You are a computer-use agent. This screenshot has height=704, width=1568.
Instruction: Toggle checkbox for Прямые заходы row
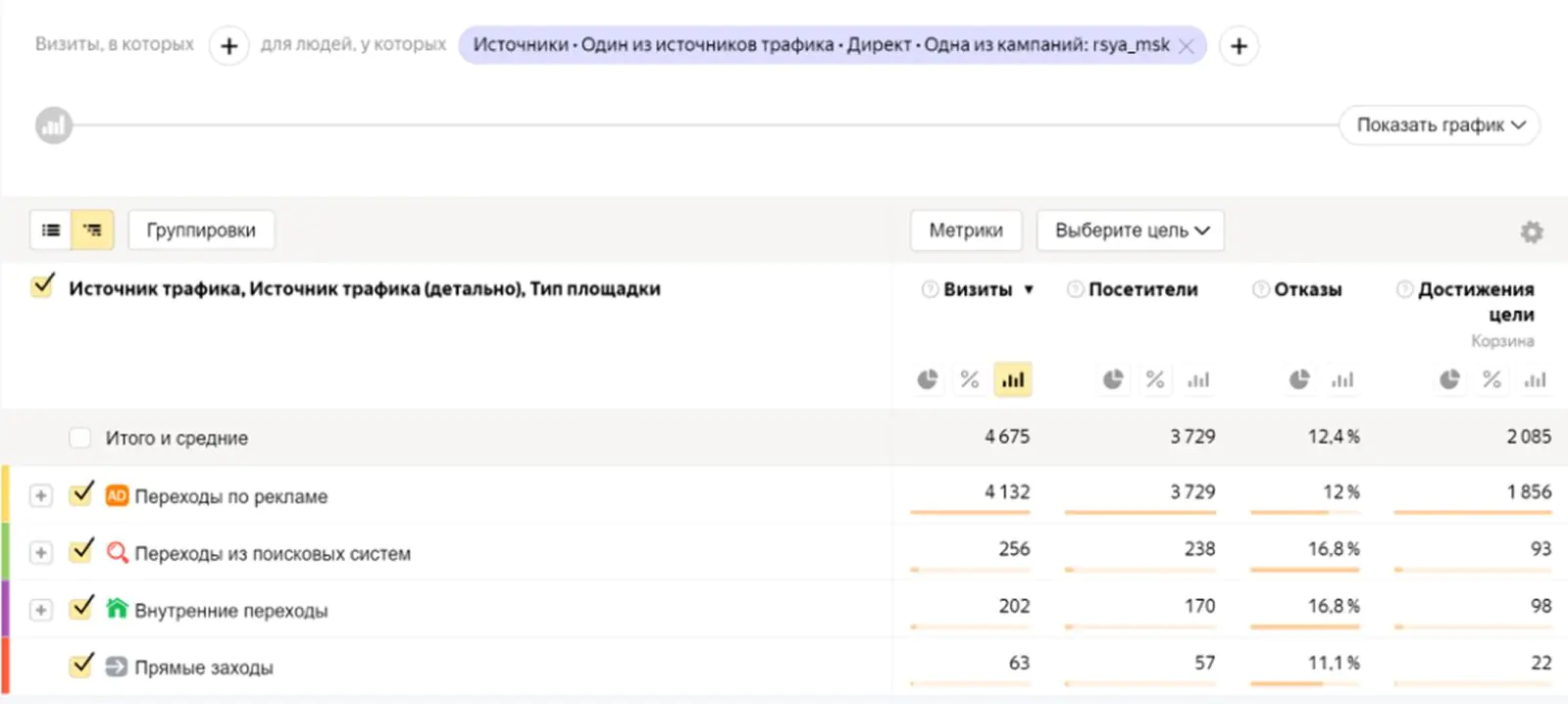(81, 666)
